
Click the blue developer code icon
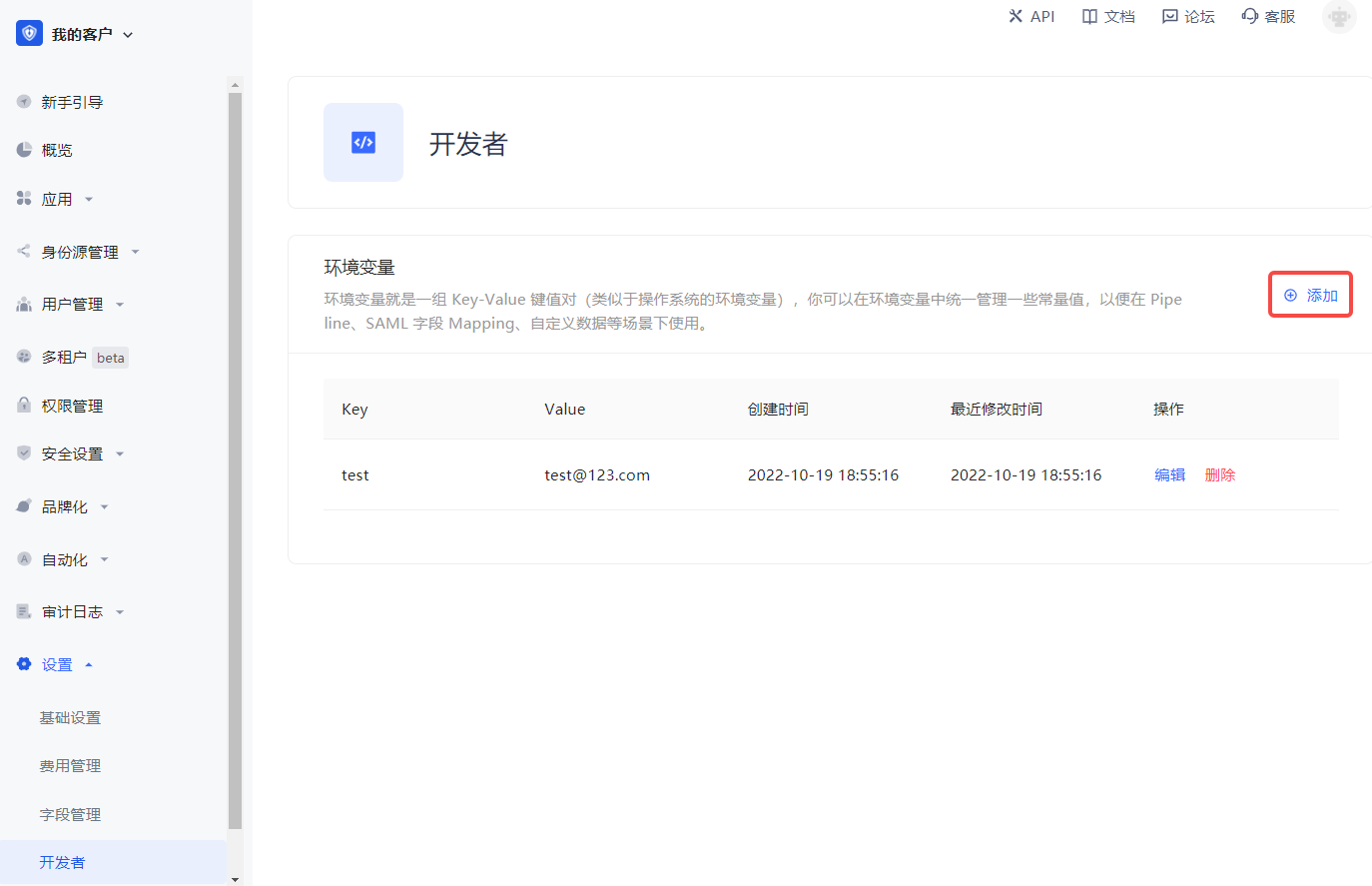[363, 142]
